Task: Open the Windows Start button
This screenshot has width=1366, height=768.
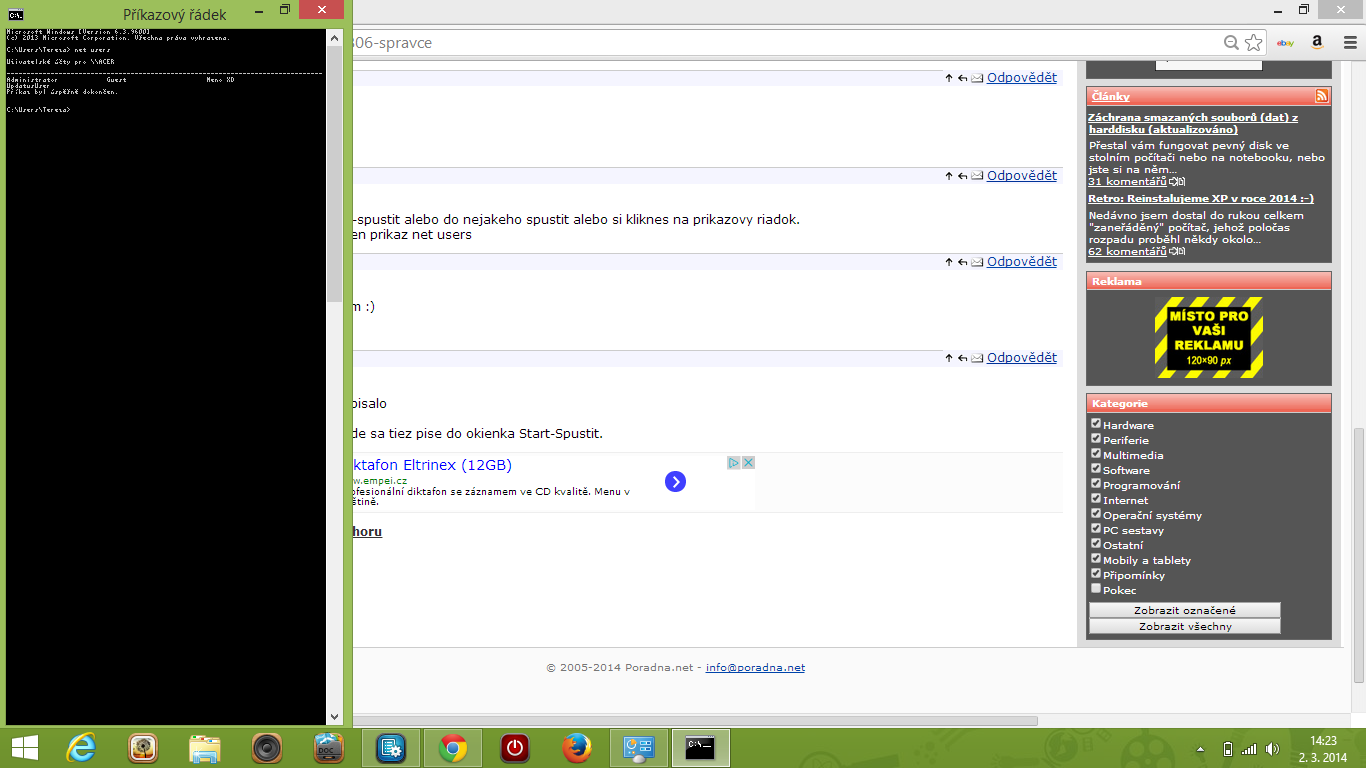Action: (25, 748)
